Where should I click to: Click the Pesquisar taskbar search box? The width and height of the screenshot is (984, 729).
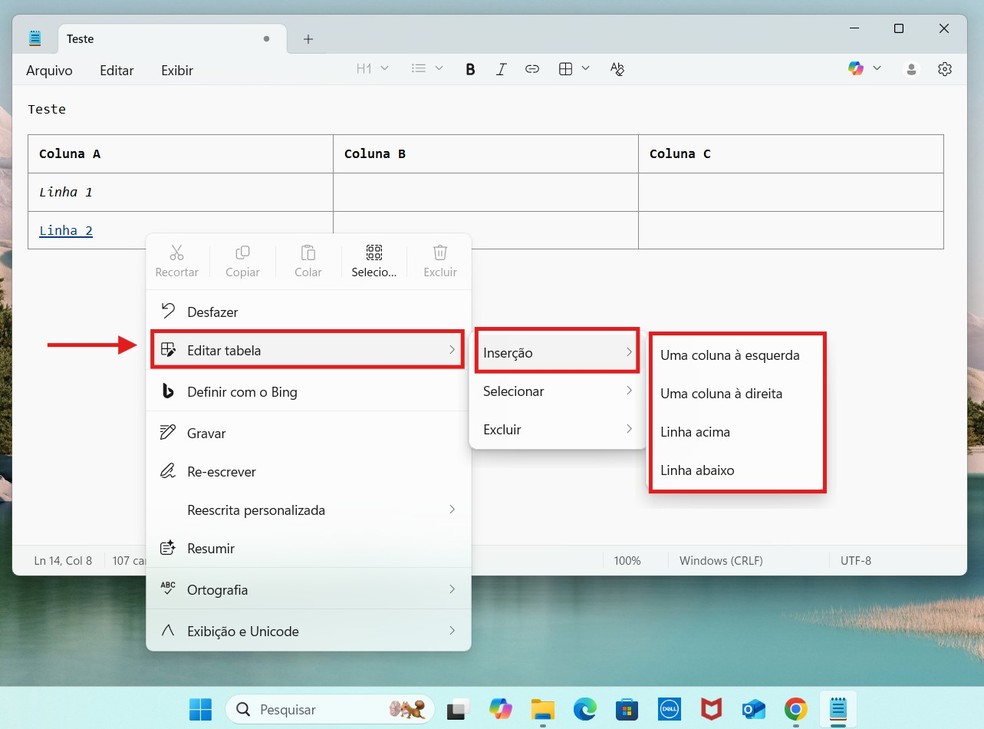pyautogui.click(x=330, y=710)
